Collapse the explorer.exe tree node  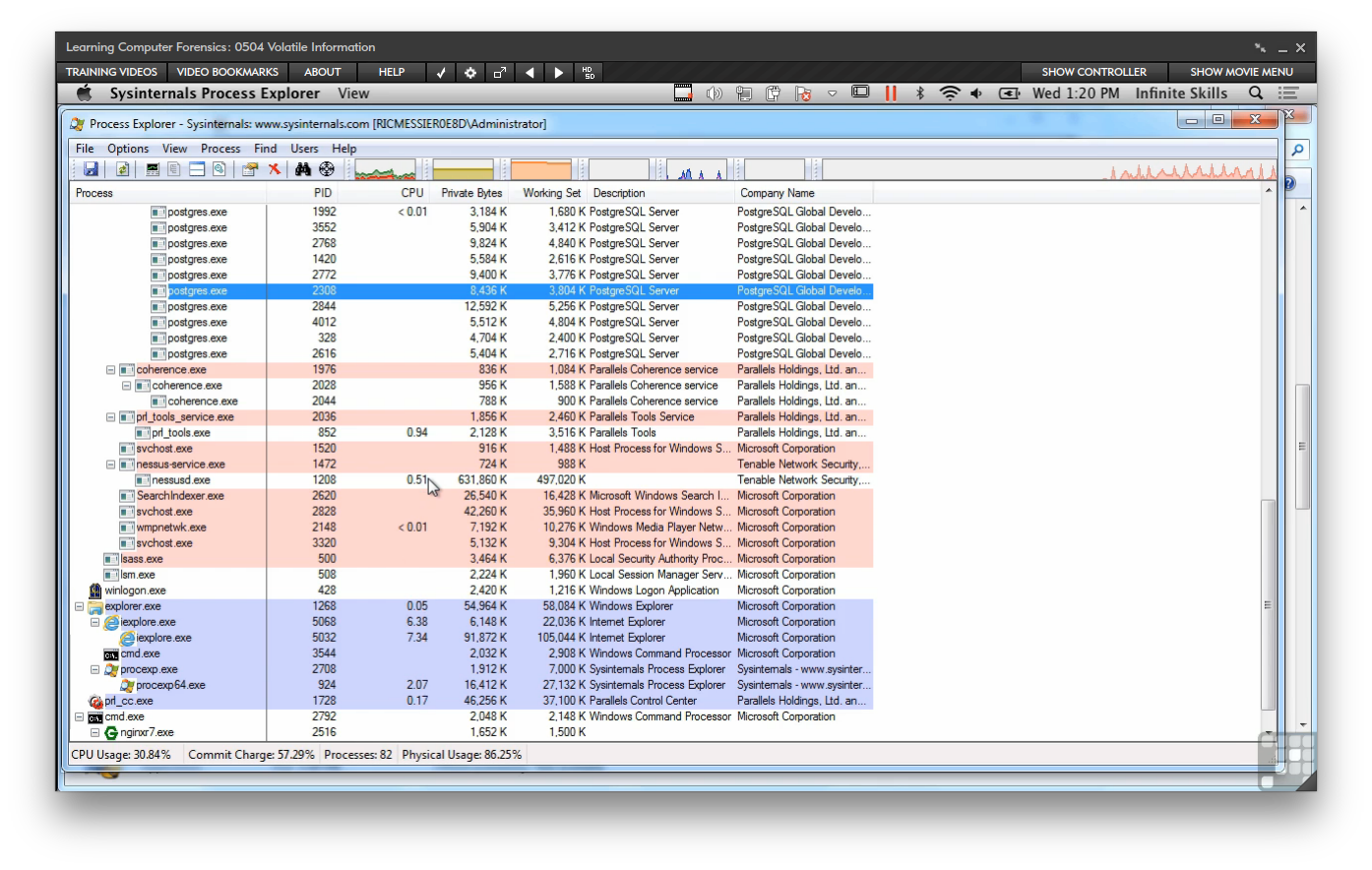coord(79,606)
